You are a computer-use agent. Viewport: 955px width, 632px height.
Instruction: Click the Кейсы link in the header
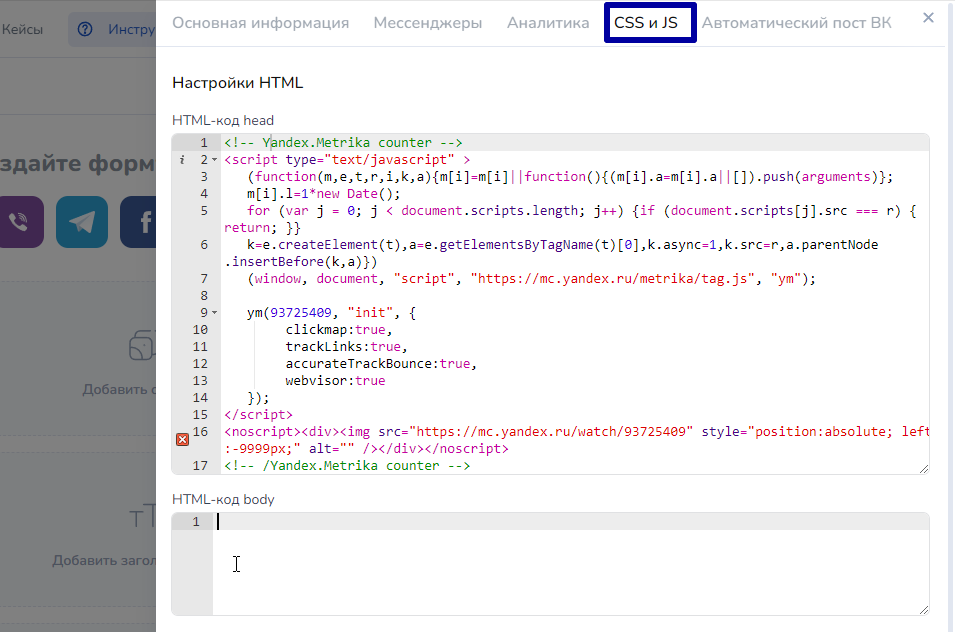click(22, 30)
